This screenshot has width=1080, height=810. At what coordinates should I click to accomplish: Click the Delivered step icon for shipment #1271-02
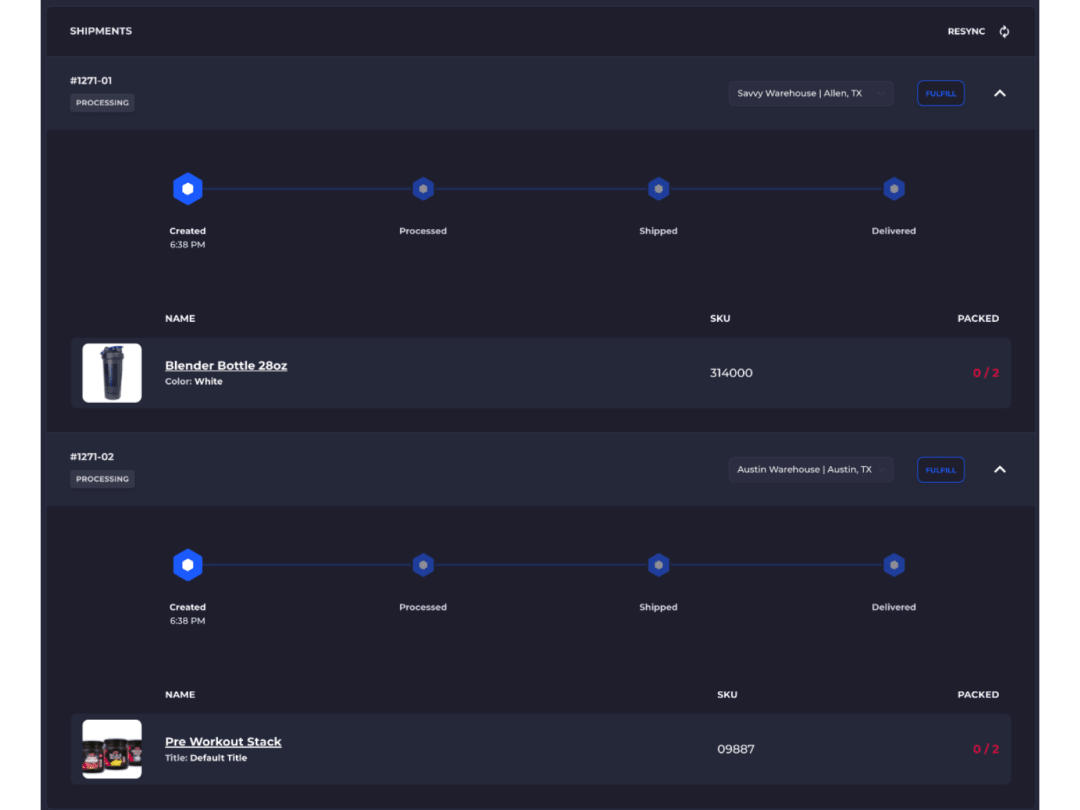894,565
